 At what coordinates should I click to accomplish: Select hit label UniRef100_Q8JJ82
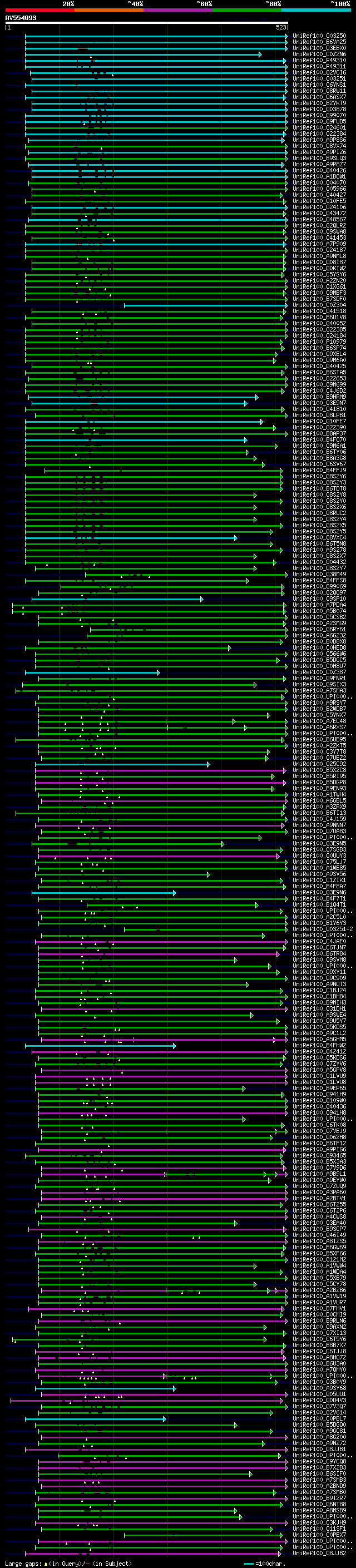coord(319,1554)
